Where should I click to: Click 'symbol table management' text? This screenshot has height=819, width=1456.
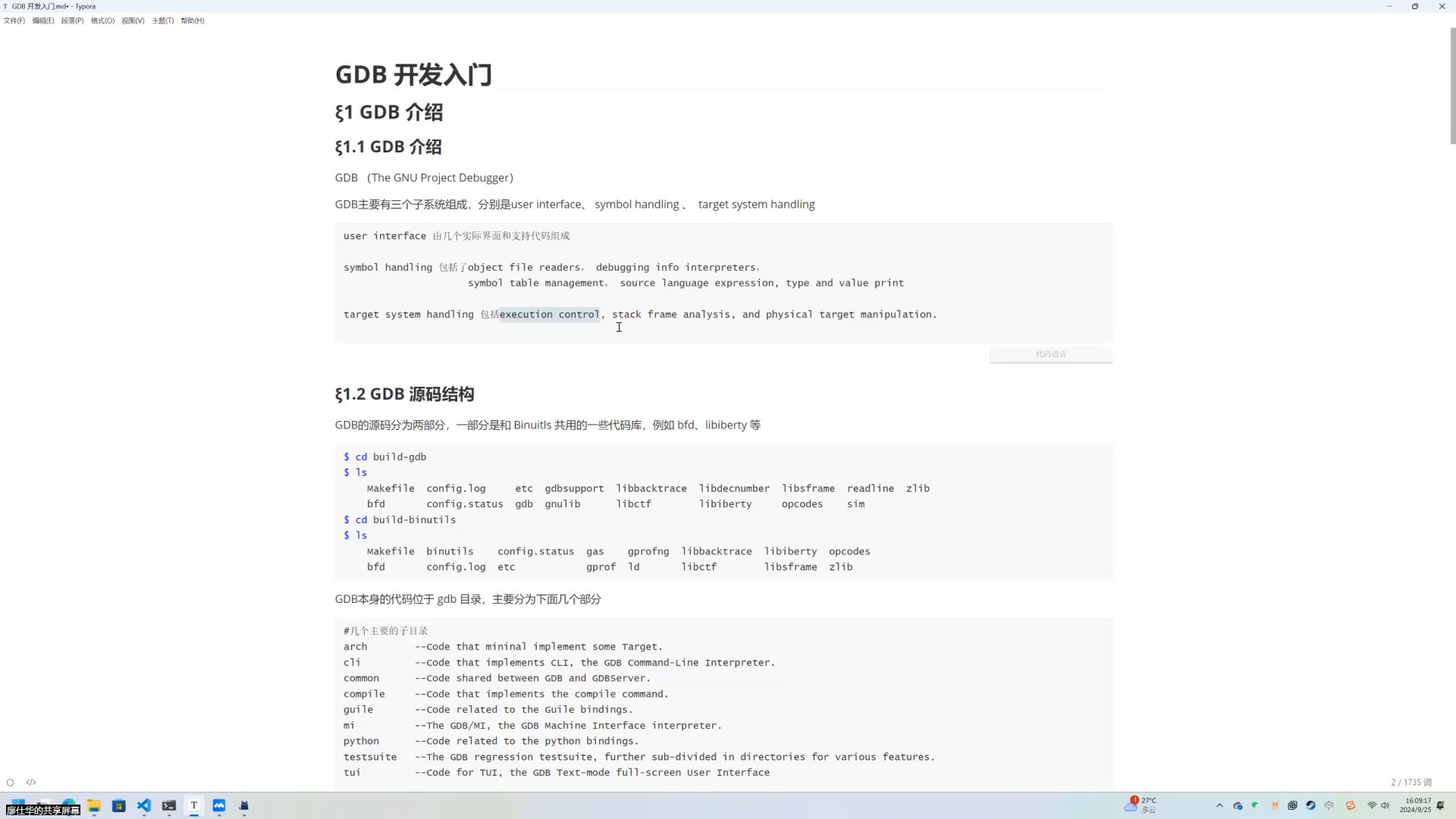[x=536, y=283]
